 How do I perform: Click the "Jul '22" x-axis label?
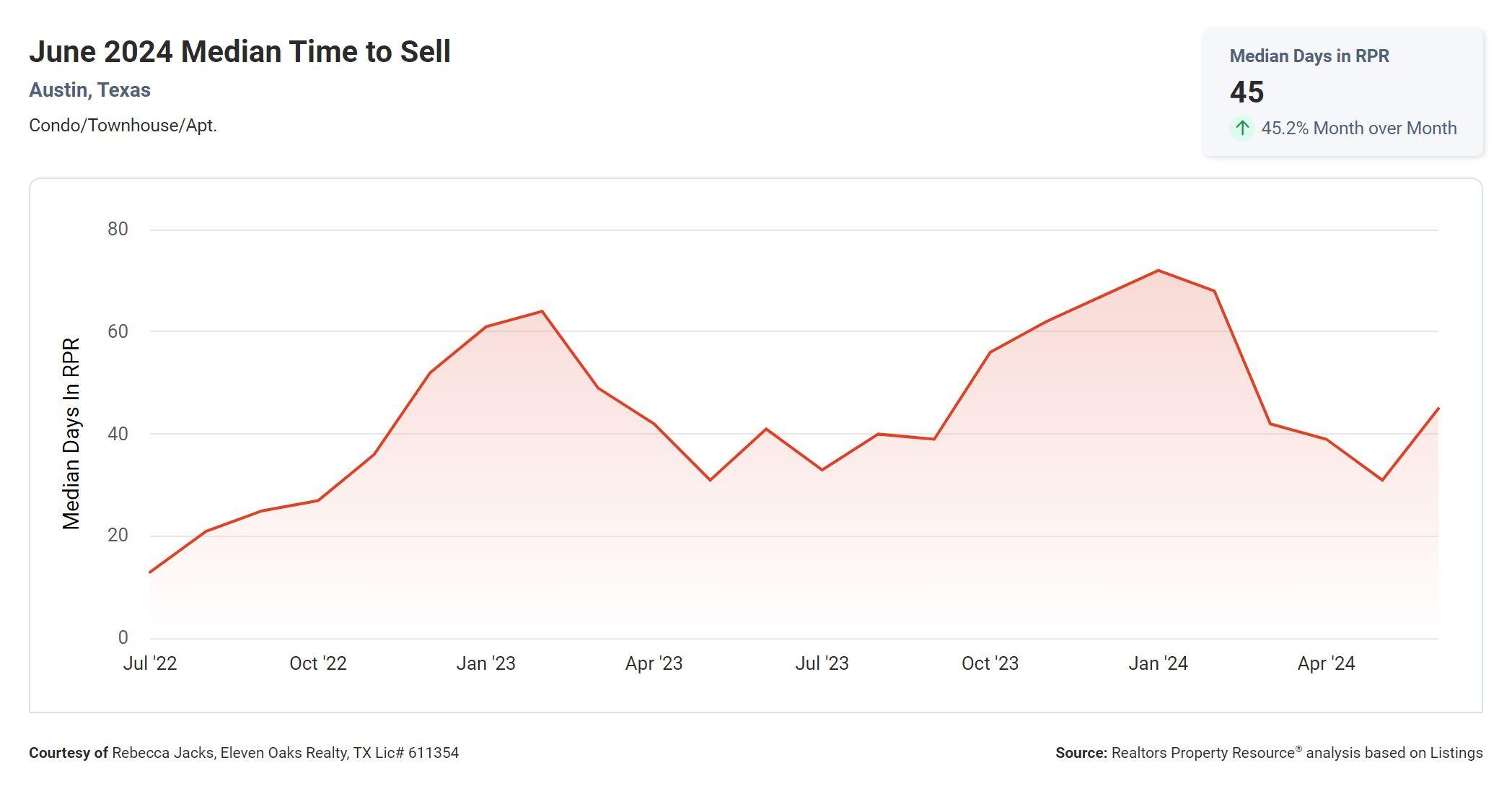point(150,663)
